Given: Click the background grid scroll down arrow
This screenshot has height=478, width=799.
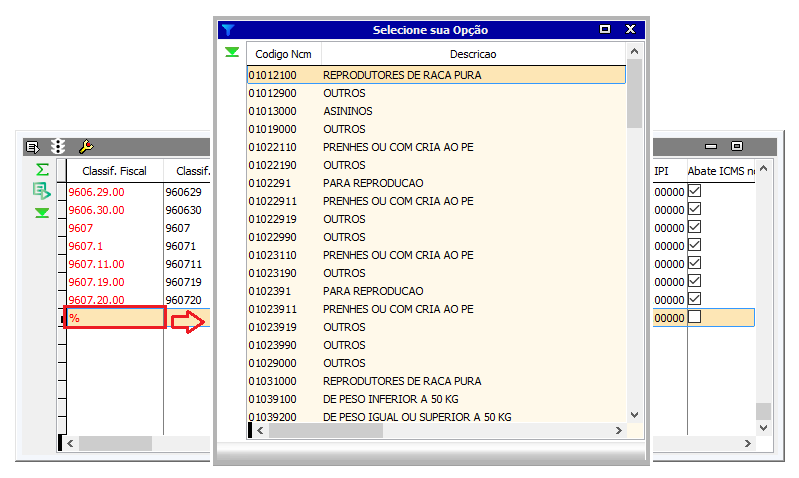Looking at the screenshot, I should coord(763,428).
